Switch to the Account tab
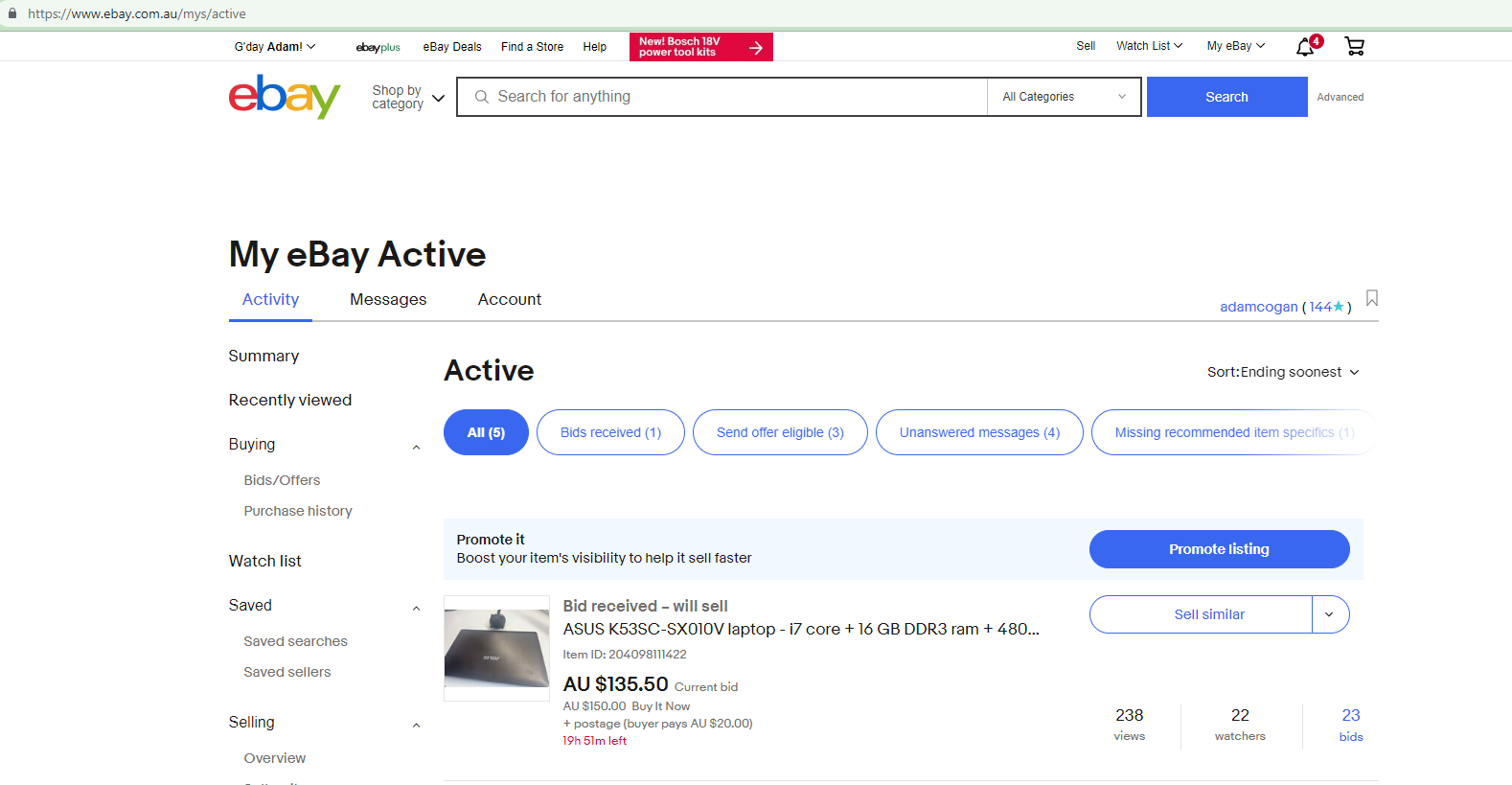Viewport: 1512px width, 785px height. [509, 300]
